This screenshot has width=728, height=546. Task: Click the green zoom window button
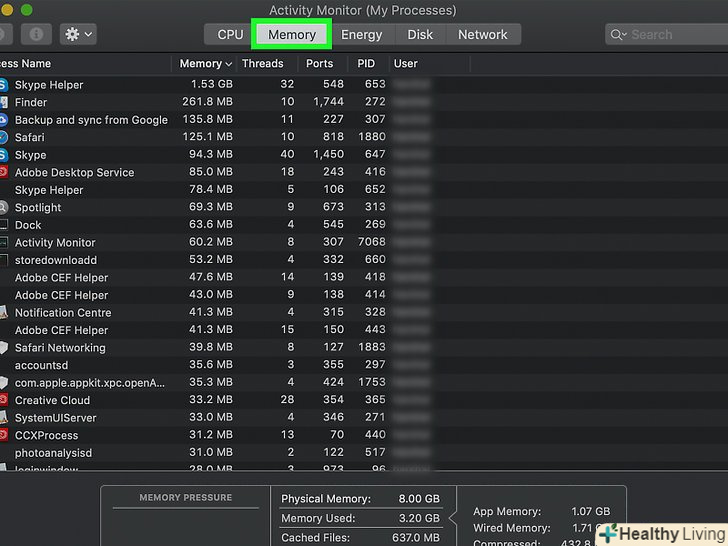26,9
